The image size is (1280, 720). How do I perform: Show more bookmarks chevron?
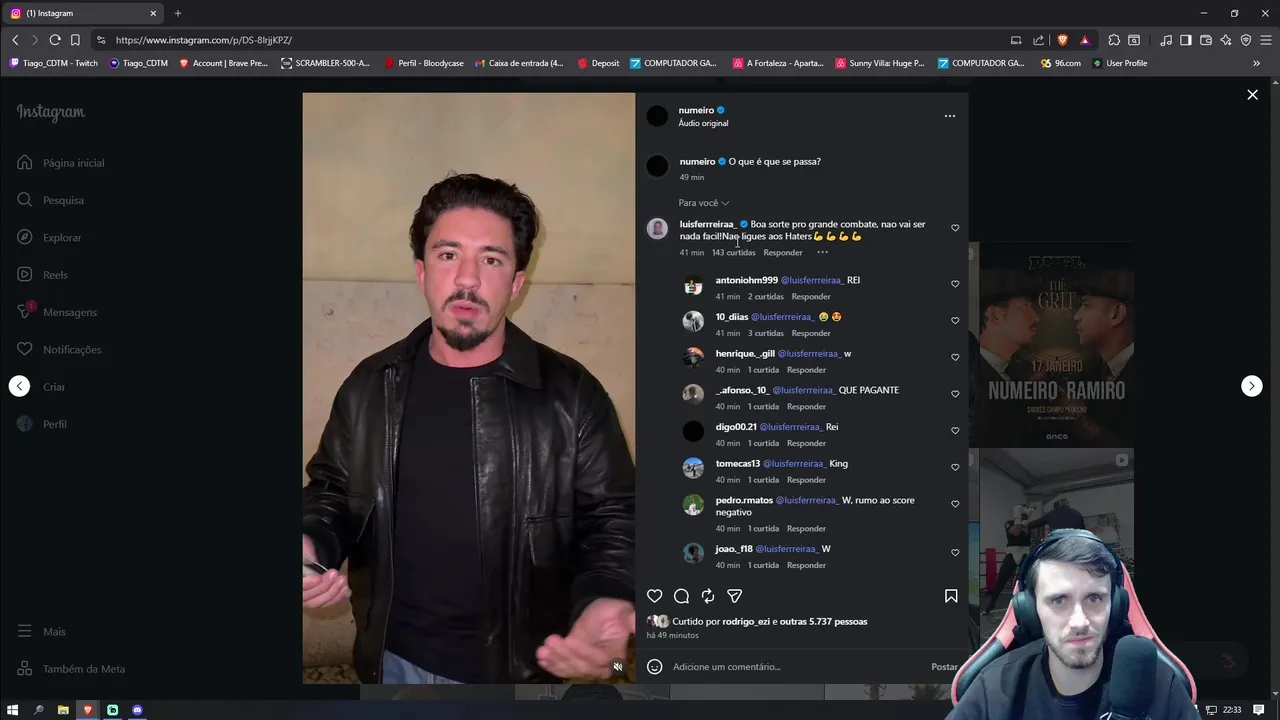[1256, 63]
